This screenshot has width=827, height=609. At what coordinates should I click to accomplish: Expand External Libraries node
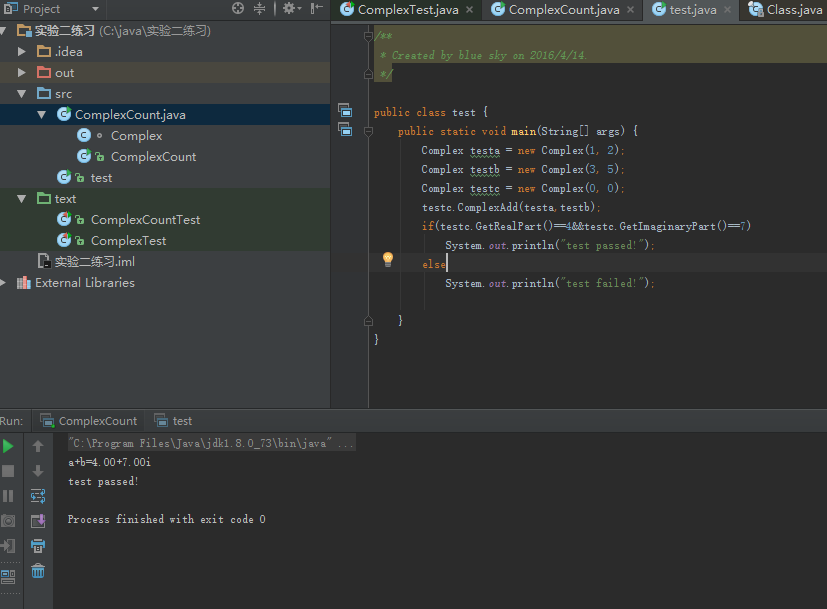pyautogui.click(x=3, y=283)
